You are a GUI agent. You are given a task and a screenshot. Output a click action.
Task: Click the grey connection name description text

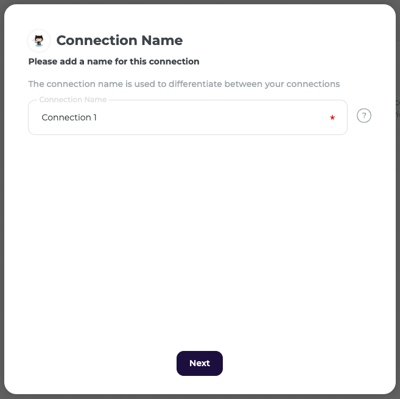click(x=184, y=84)
